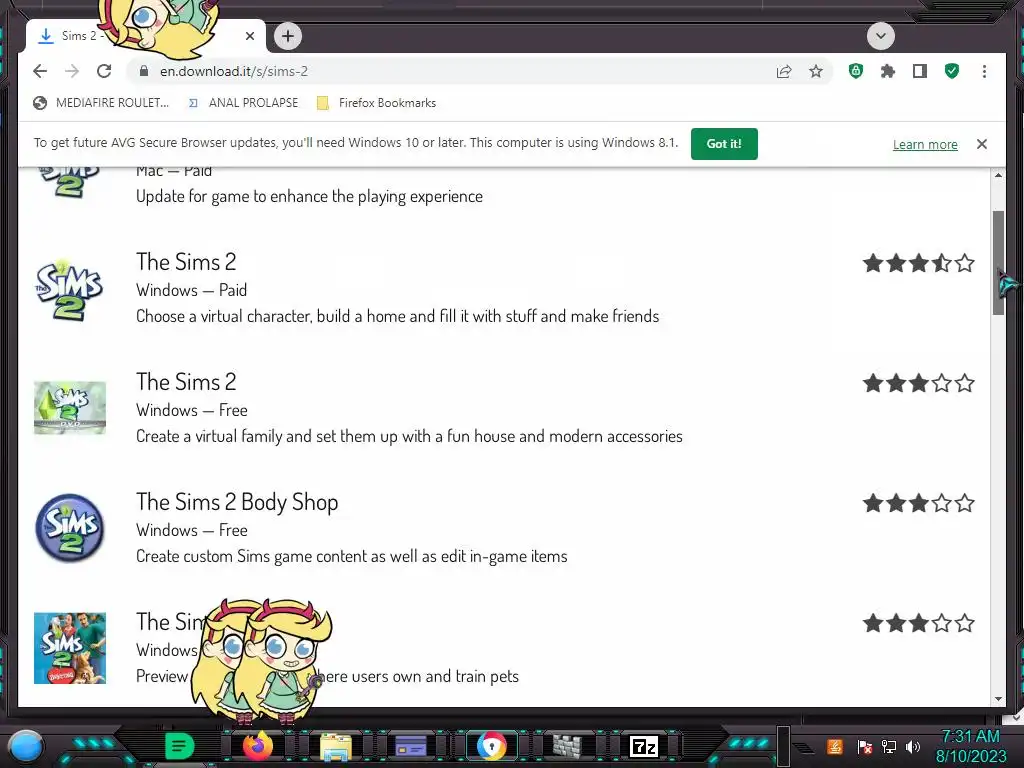The height and width of the screenshot is (768, 1024).
Task: Open the browser three-dot menu
Action: (984, 71)
